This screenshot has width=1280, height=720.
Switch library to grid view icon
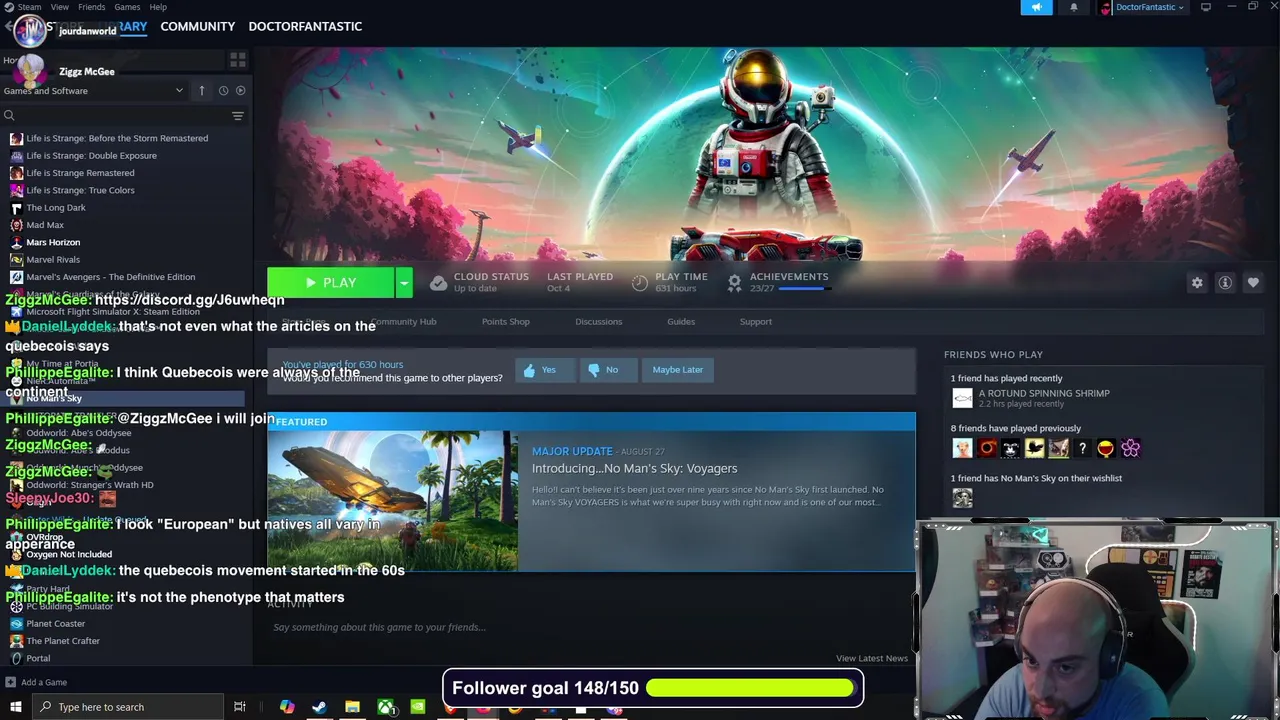(238, 60)
